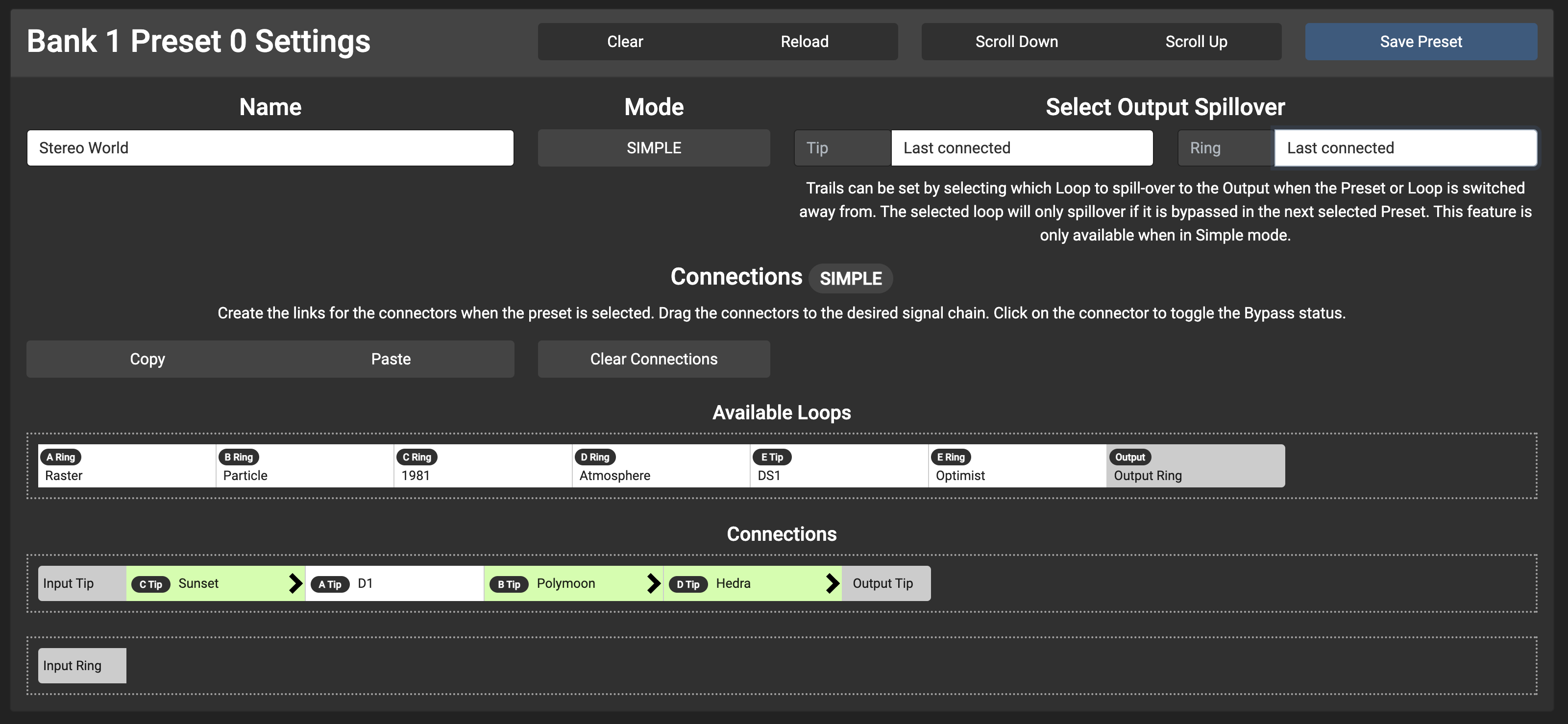The height and width of the screenshot is (724, 1568).
Task: Click the A Tip badge on D1
Action: point(329,584)
